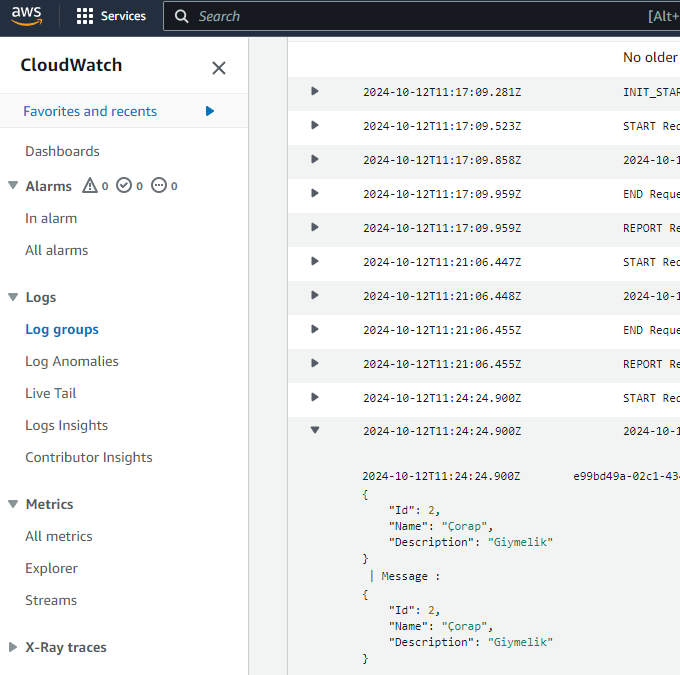Click the OK alarms checkmark icon
The image size is (680, 675).
pyautogui.click(x=124, y=186)
